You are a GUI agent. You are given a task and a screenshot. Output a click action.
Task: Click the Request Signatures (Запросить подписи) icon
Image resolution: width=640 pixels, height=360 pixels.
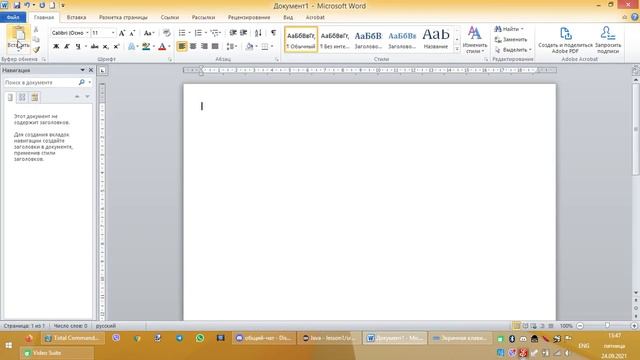(x=608, y=34)
